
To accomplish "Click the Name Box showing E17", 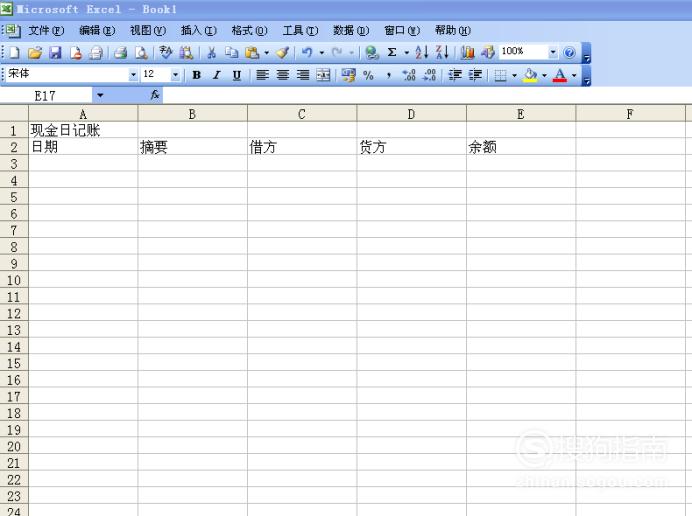I will tap(46, 95).
